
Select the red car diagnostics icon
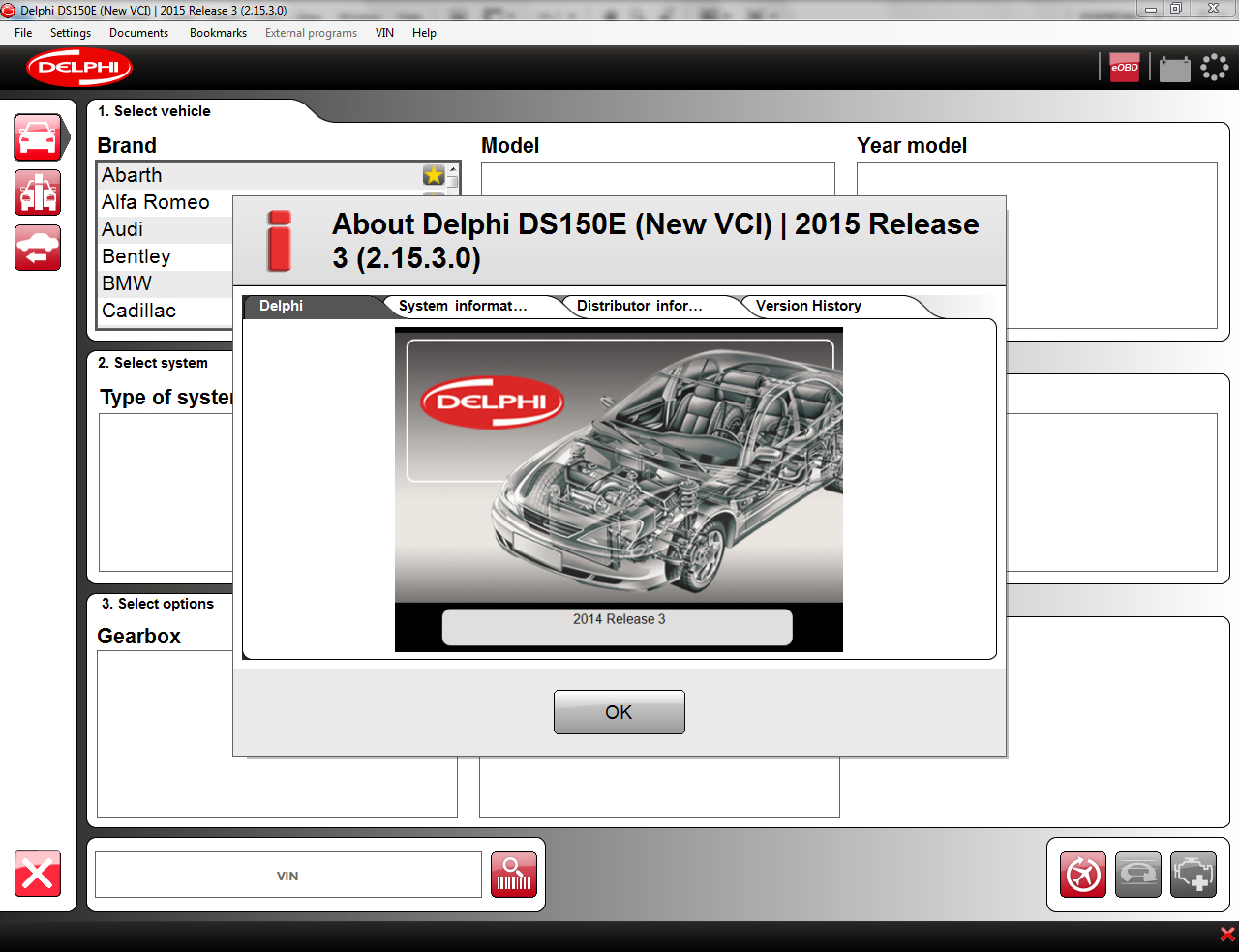pos(39,137)
